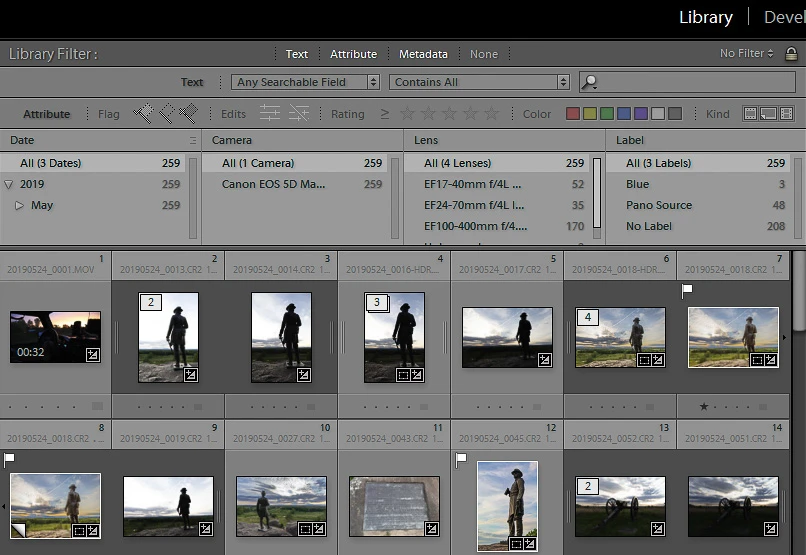Select the red color label swatch
Image resolution: width=806 pixels, height=555 pixels.
[x=573, y=114]
